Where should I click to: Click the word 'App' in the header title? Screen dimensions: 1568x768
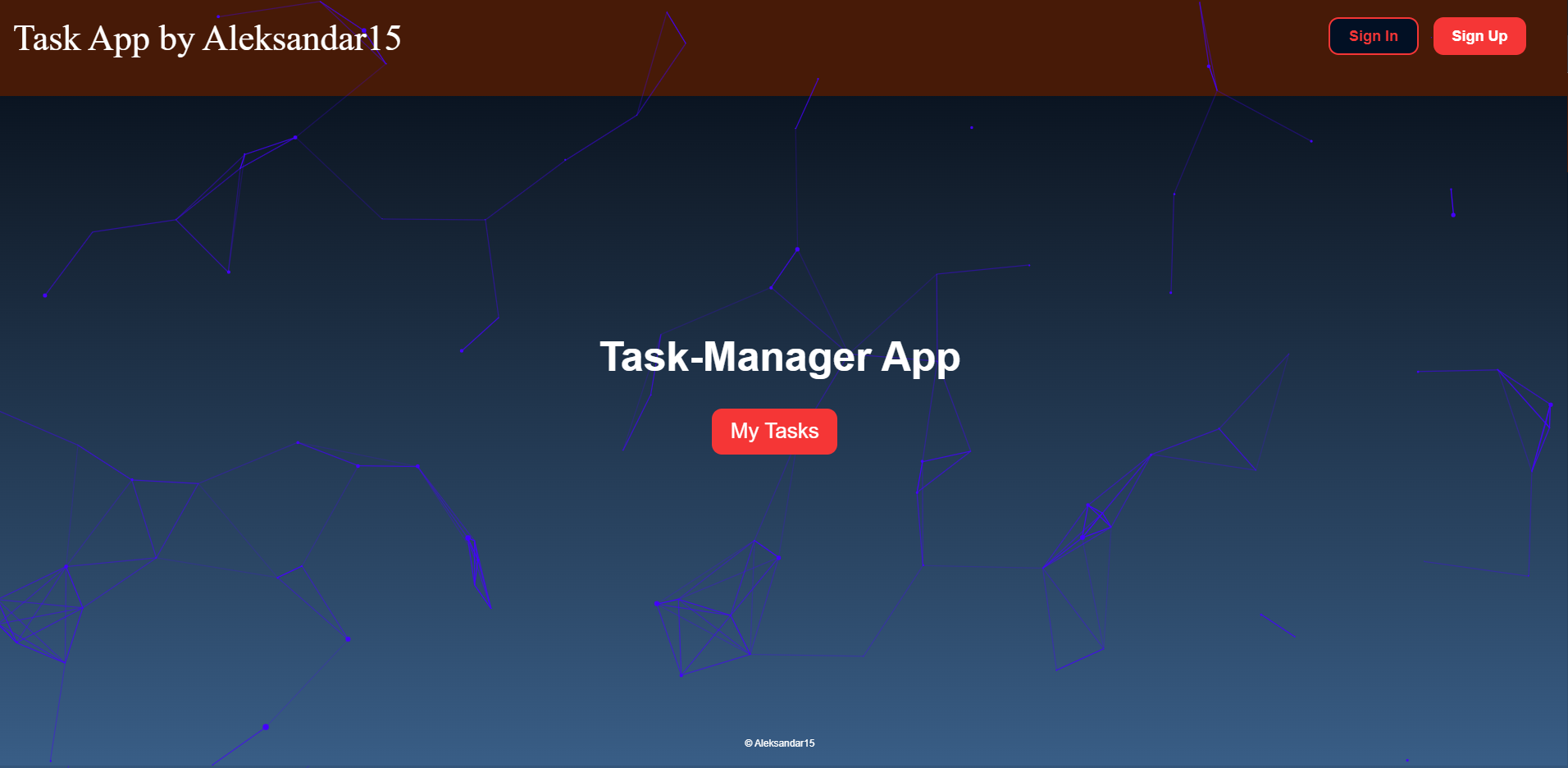tap(119, 40)
